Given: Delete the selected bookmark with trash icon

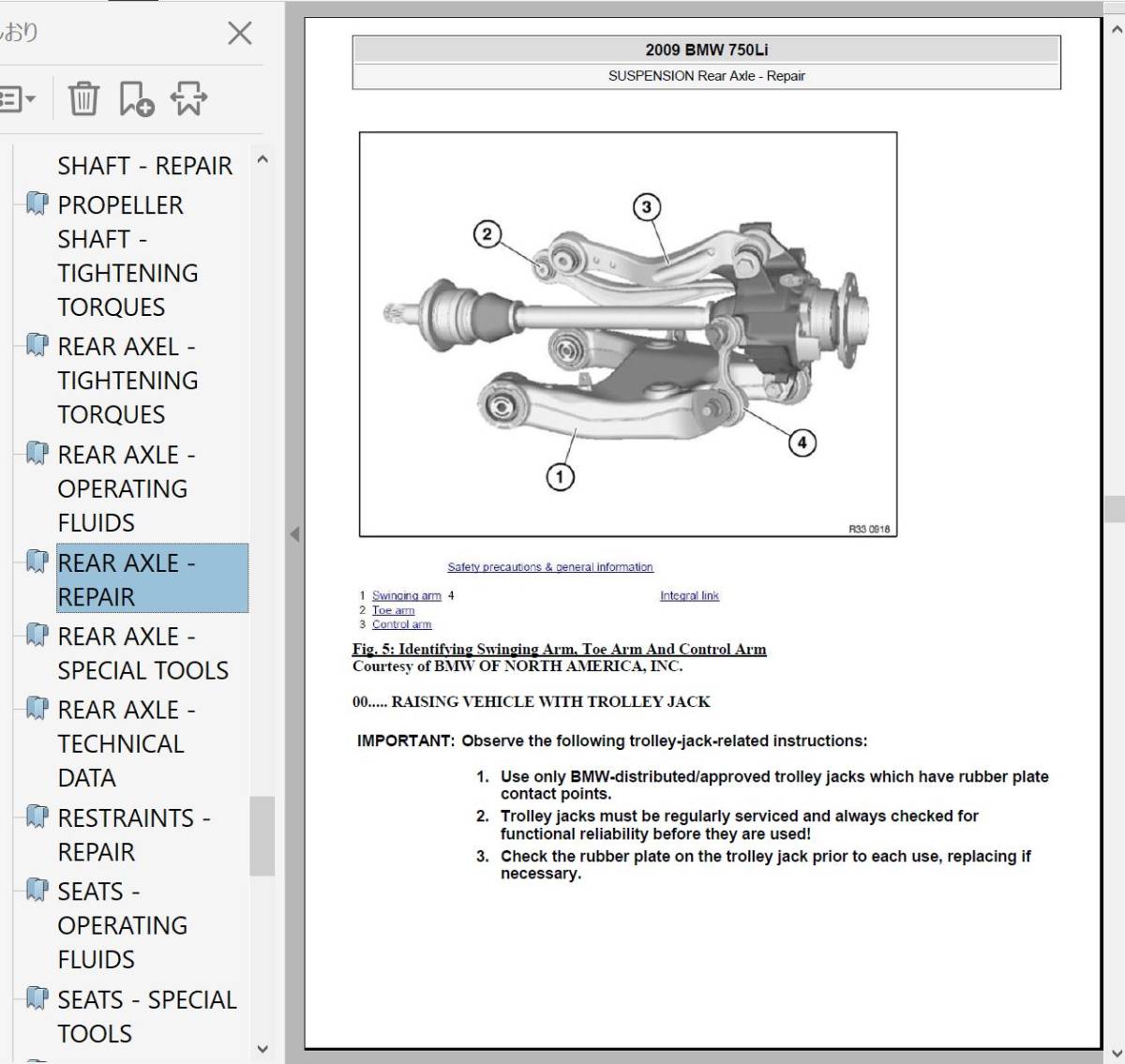Looking at the screenshot, I should pos(83,98).
